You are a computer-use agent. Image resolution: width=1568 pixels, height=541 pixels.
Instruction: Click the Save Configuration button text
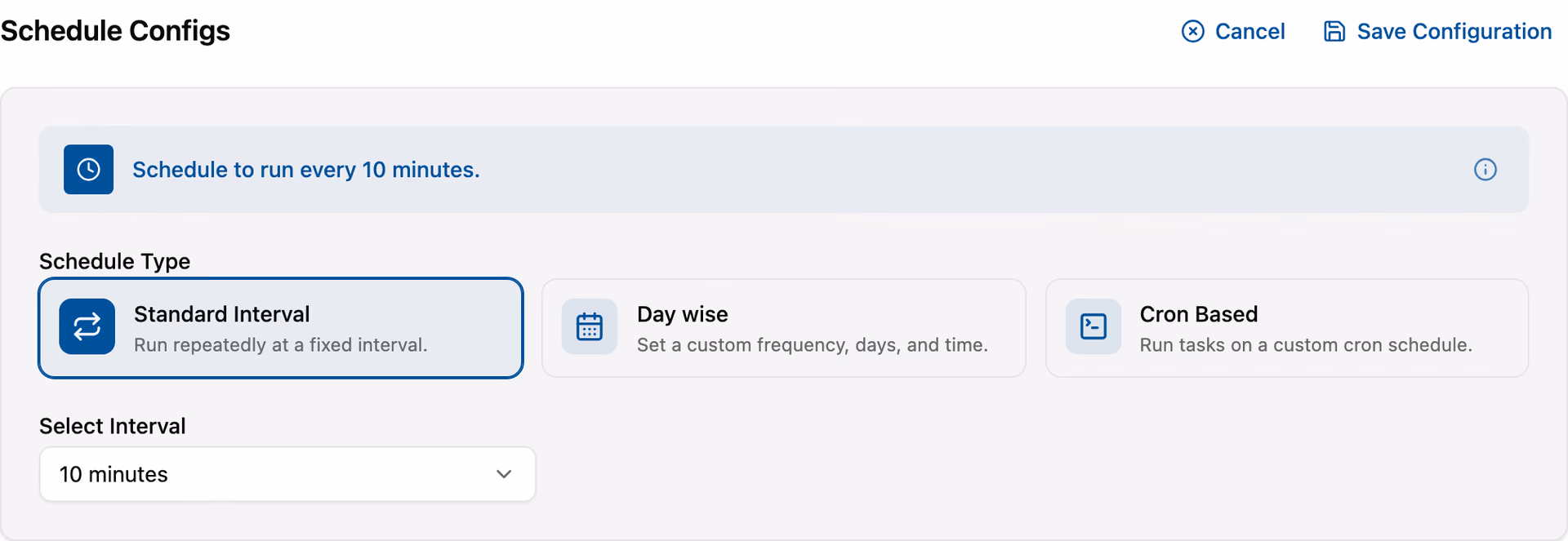click(1454, 32)
